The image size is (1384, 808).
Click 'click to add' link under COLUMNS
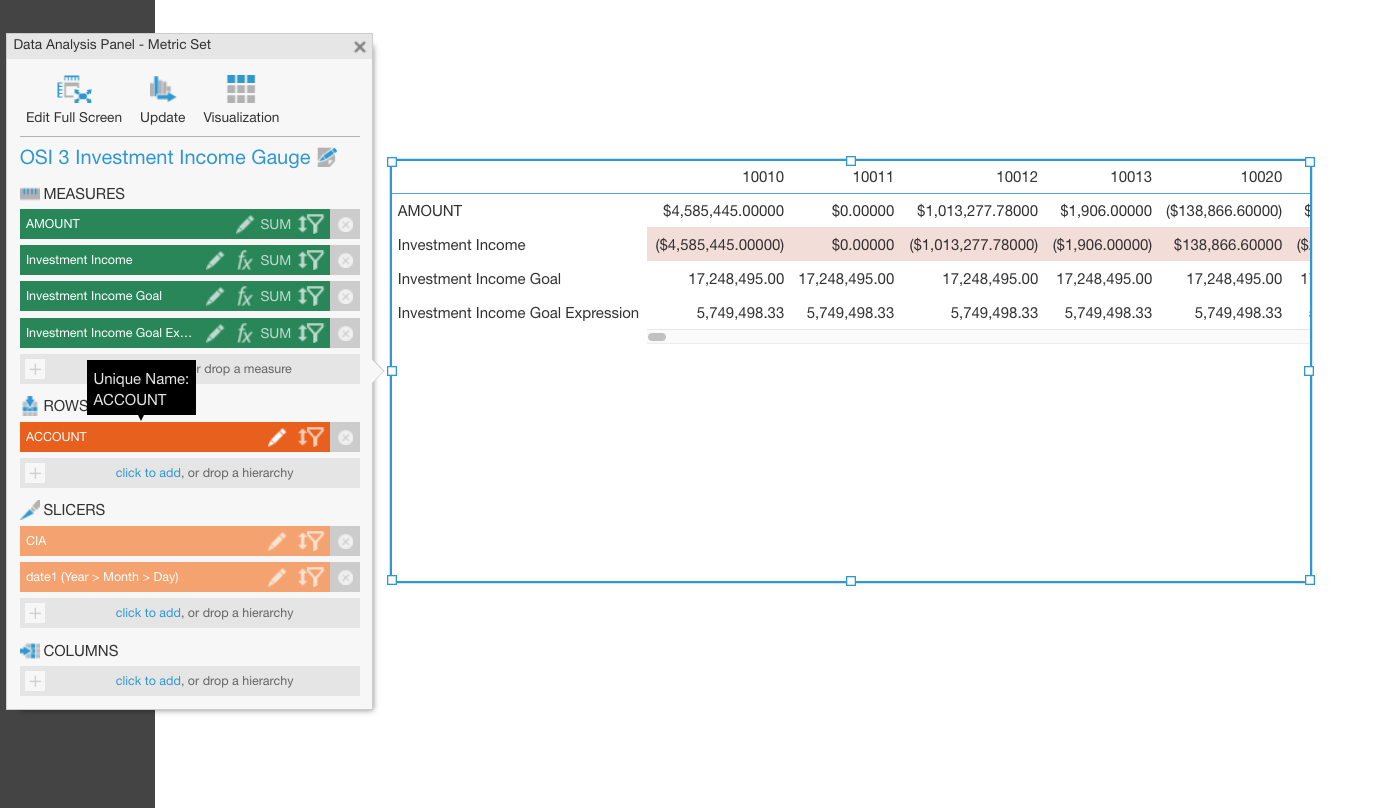click(x=148, y=681)
